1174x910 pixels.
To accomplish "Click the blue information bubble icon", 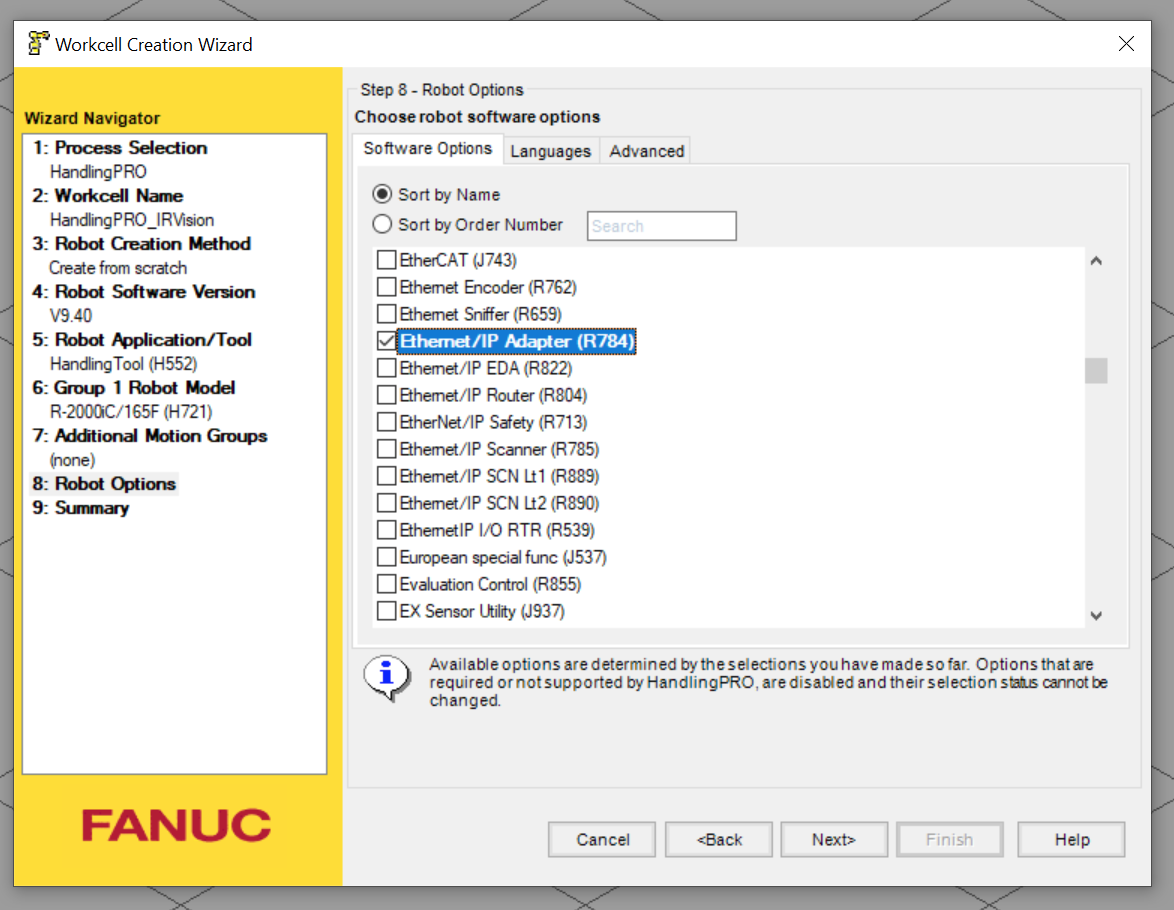I will click(x=386, y=677).
